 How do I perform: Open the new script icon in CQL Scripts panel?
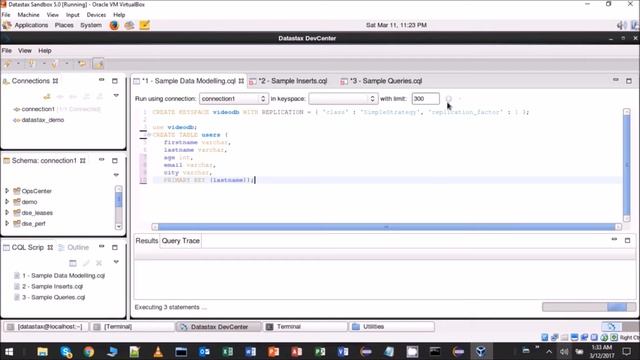pos(73,263)
